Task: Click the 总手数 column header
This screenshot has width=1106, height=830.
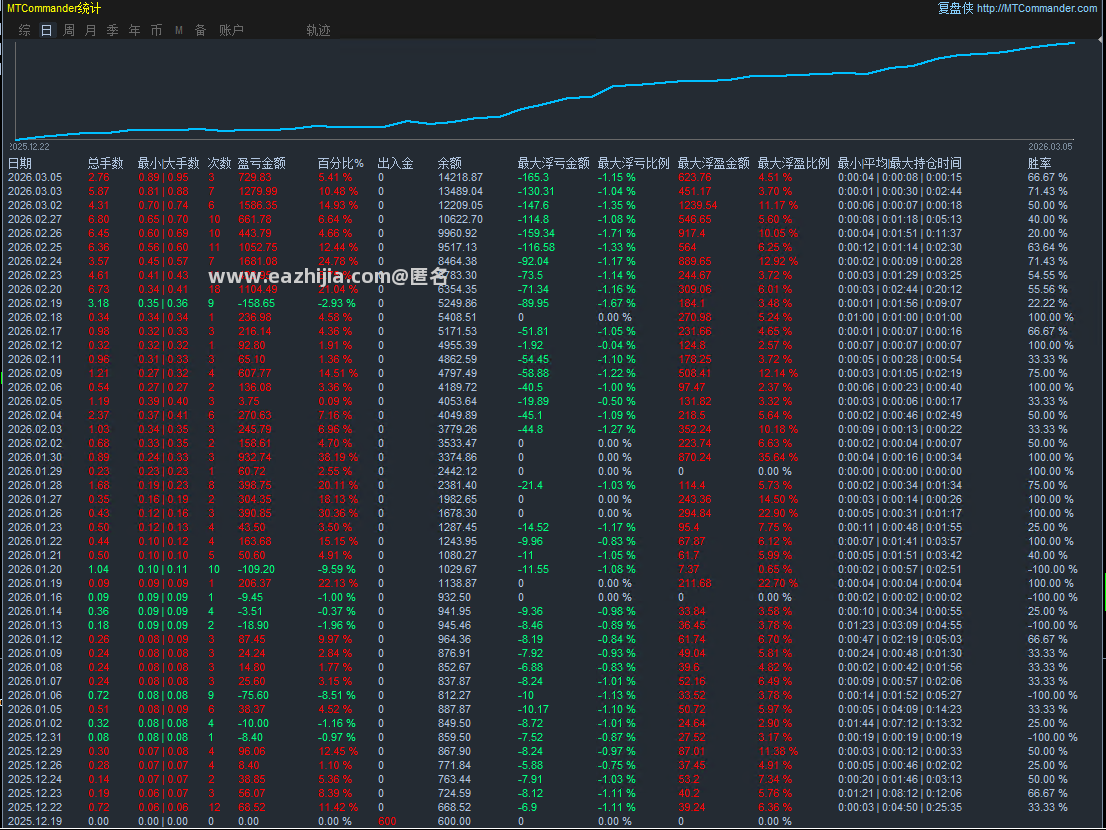Action: 105,163
